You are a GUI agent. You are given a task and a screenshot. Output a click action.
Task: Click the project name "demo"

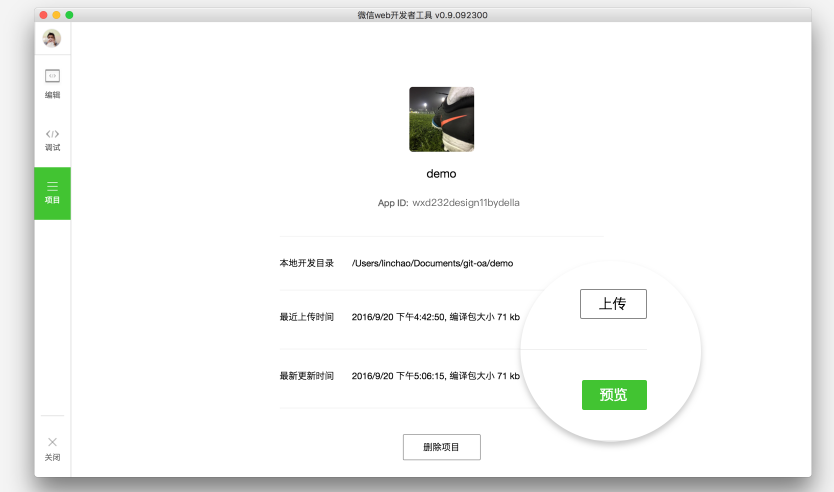click(x=441, y=174)
